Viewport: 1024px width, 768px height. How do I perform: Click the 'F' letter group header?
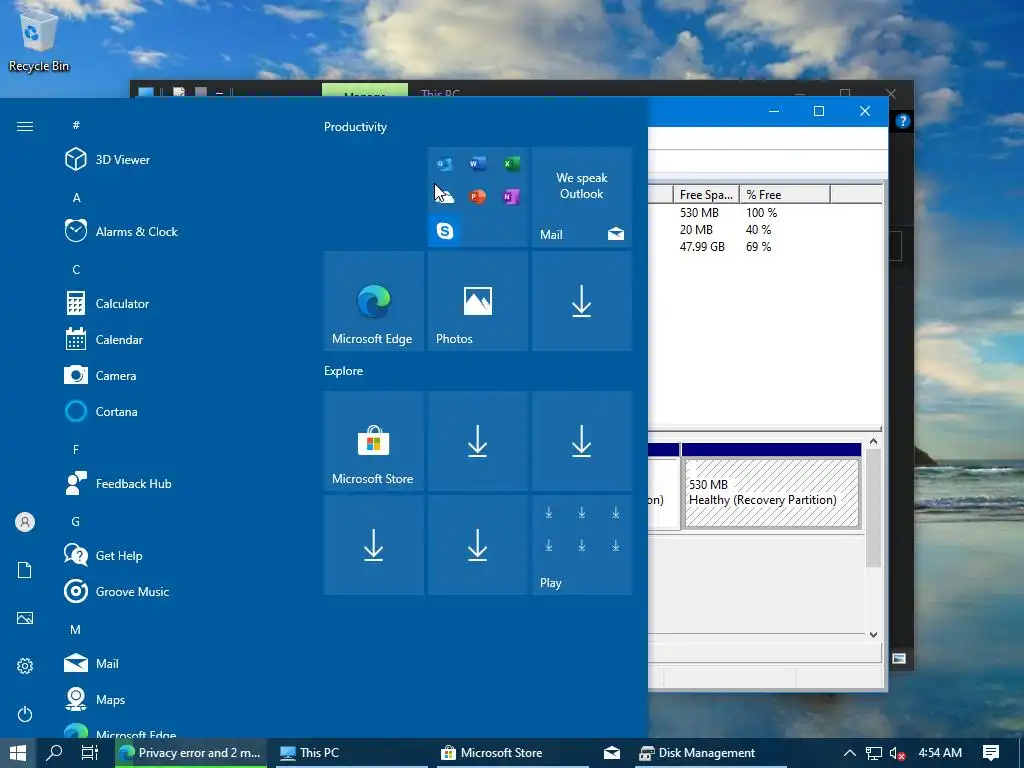[76, 449]
